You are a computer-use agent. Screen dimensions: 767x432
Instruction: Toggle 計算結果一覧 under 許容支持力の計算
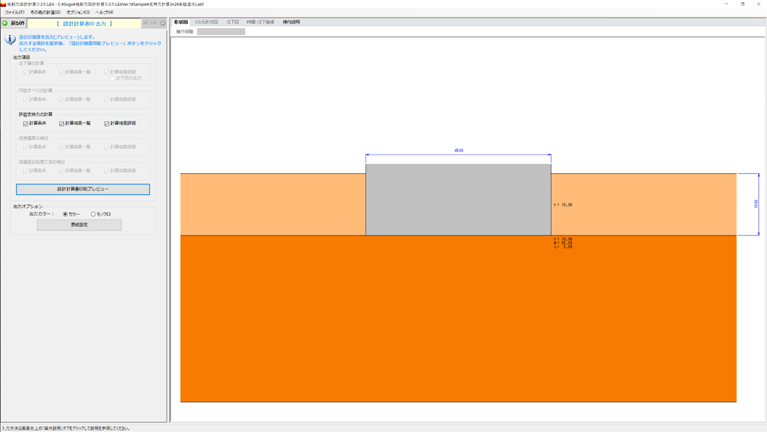tap(75, 123)
